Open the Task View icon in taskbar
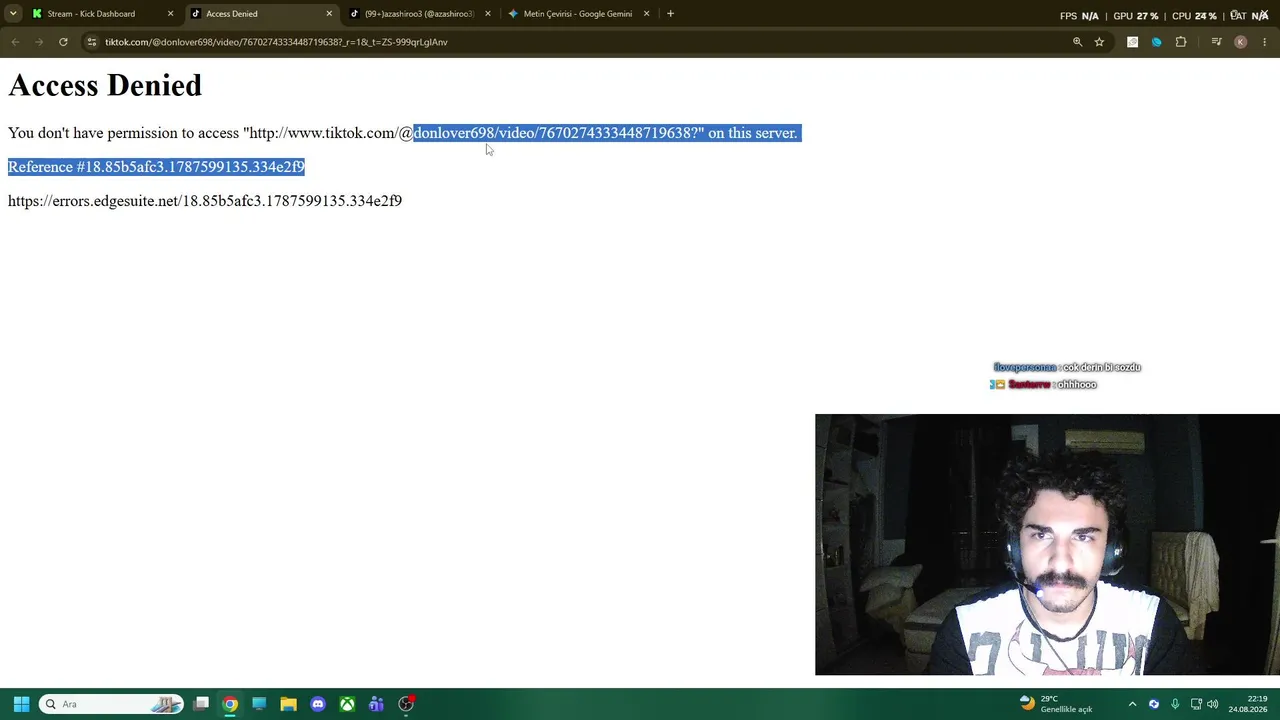This screenshot has width=1280, height=720. point(201,704)
